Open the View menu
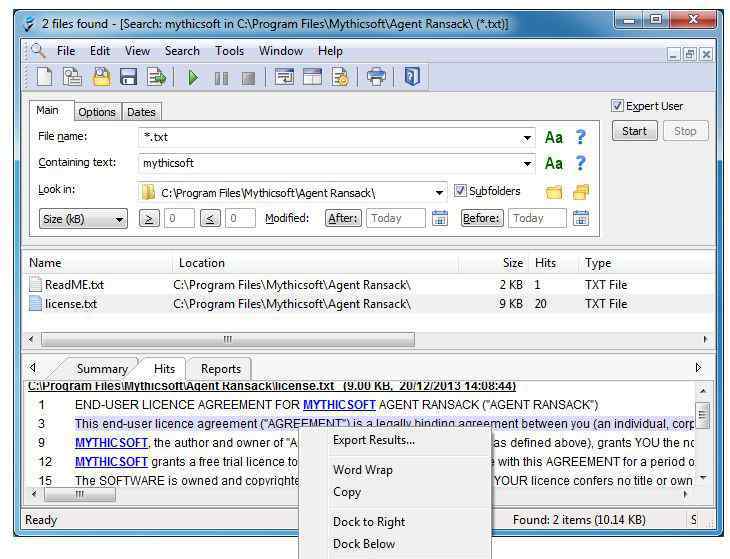The width and height of the screenshot is (730, 559). 137,51
